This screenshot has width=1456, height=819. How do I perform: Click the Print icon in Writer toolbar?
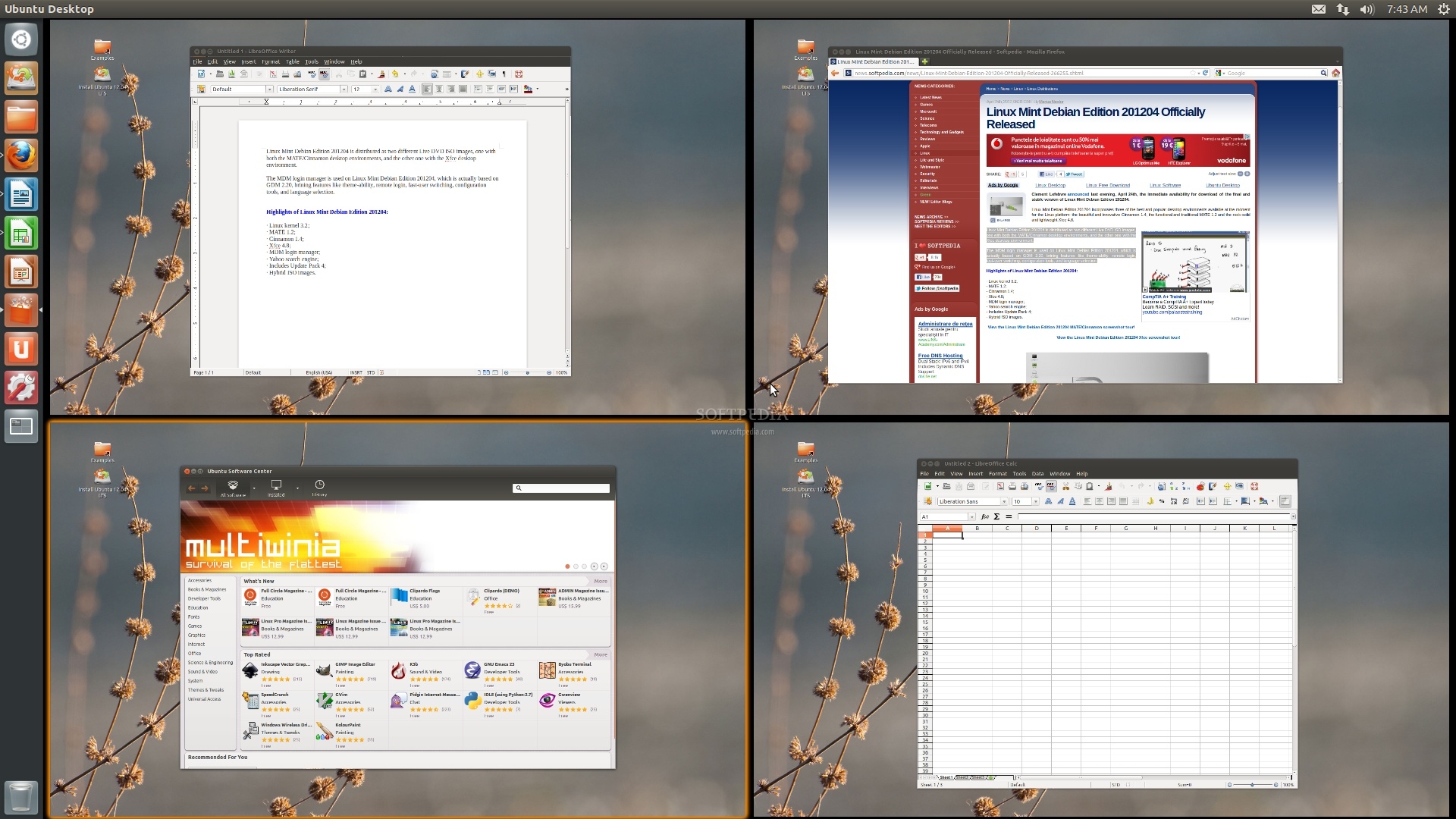pos(285,74)
